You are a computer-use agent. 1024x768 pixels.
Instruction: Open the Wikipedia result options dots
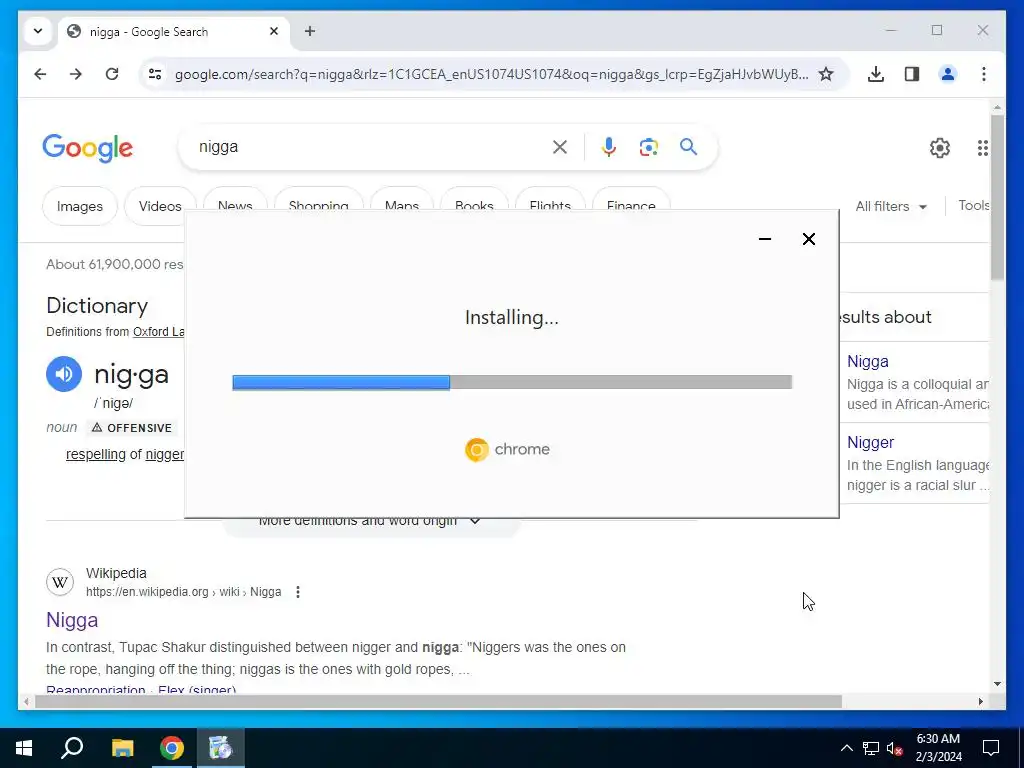pos(298,592)
